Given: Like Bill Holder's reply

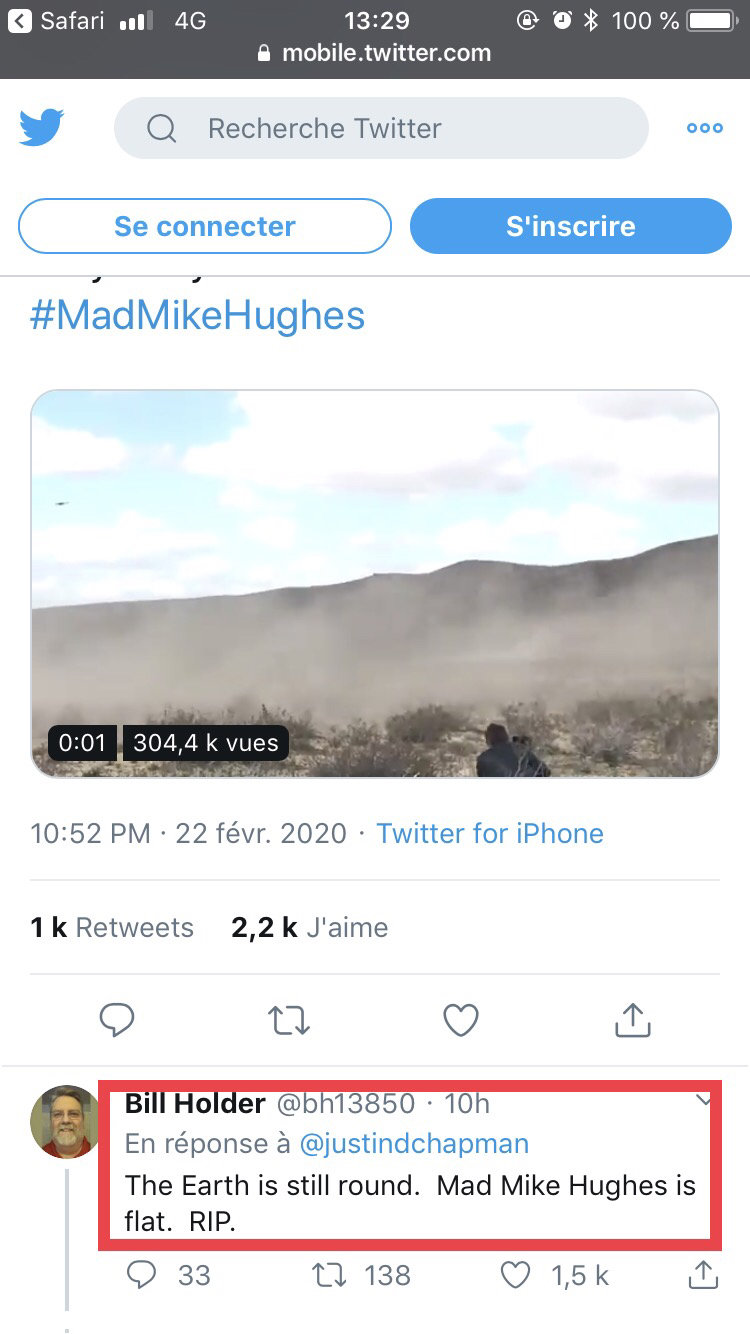Looking at the screenshot, I should point(515,1274).
